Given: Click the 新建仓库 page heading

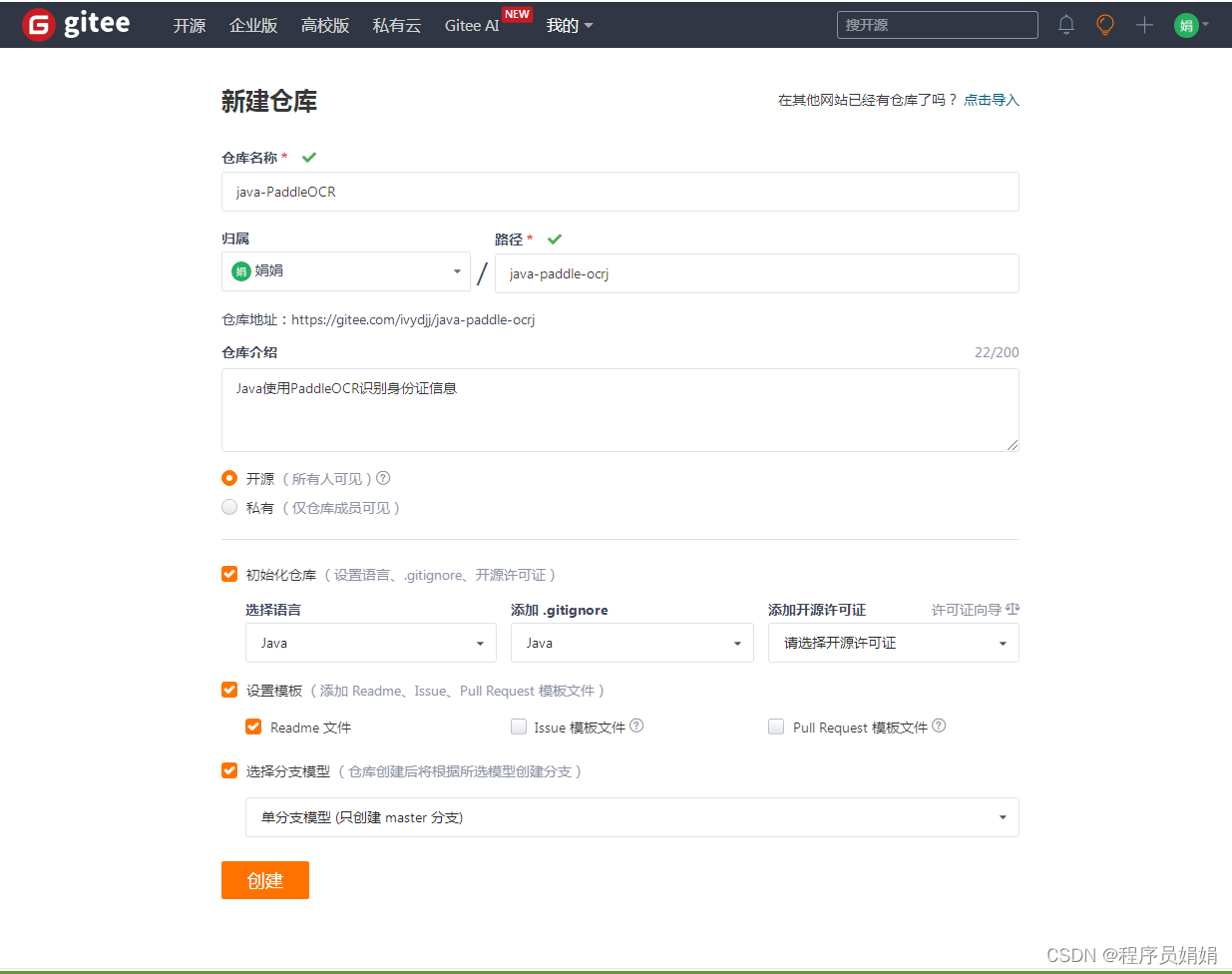Looking at the screenshot, I should [x=269, y=101].
